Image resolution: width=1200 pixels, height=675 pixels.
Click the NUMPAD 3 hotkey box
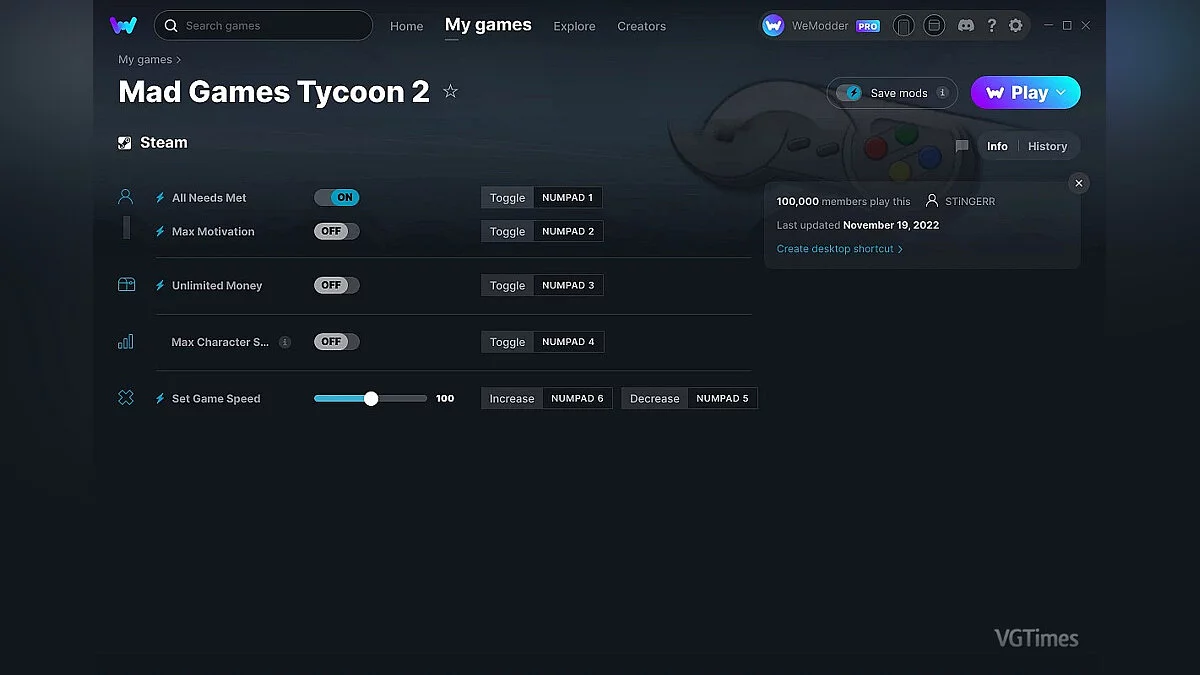(x=568, y=285)
